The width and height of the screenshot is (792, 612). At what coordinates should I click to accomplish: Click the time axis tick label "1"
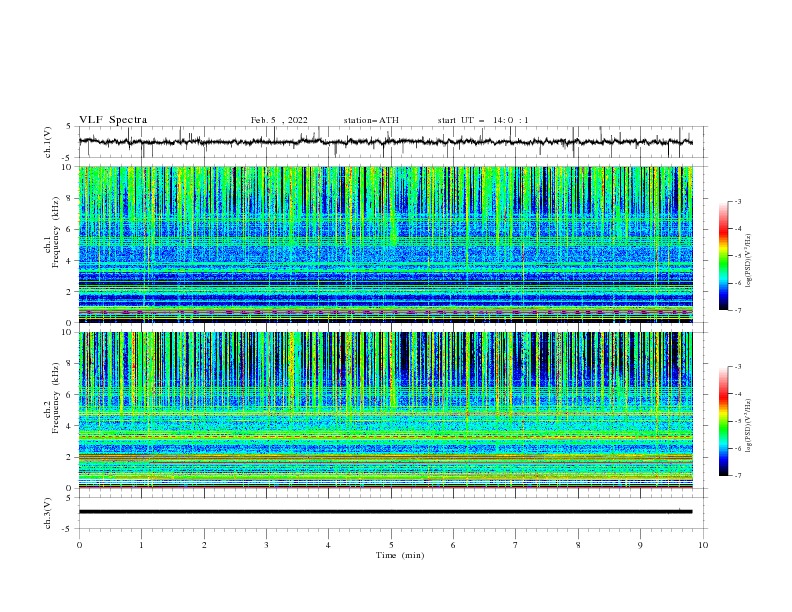click(141, 545)
